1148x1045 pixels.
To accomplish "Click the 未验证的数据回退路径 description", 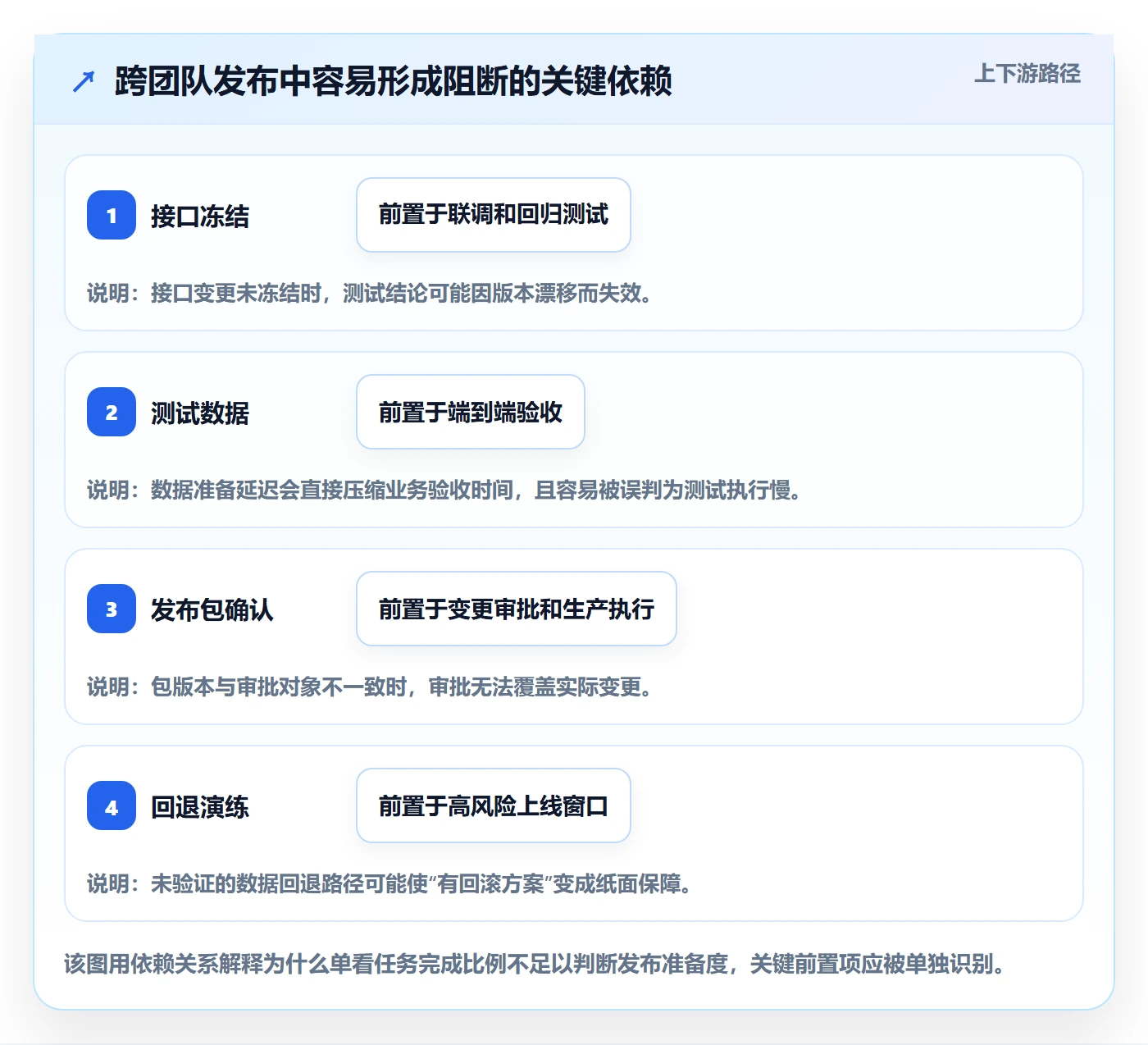I will (389, 884).
